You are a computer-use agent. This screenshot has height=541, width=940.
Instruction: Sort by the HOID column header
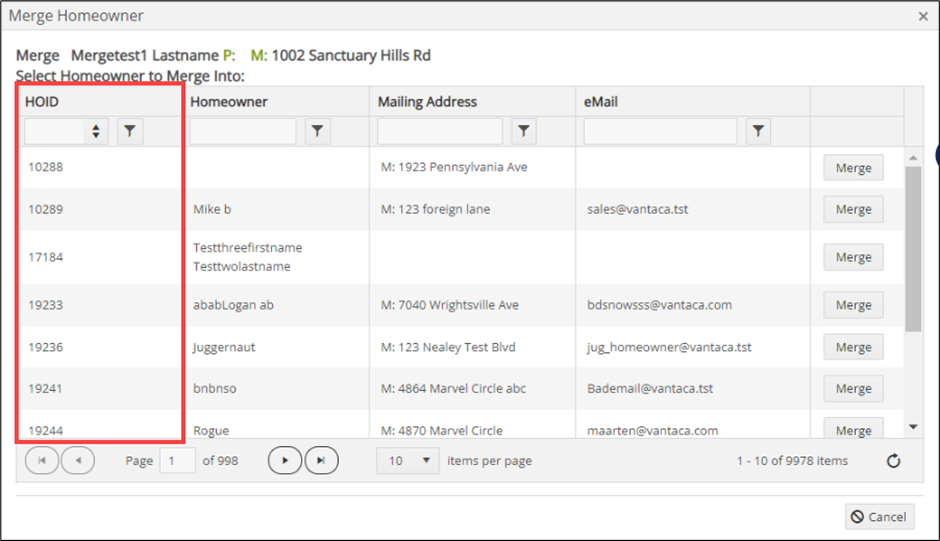click(42, 102)
